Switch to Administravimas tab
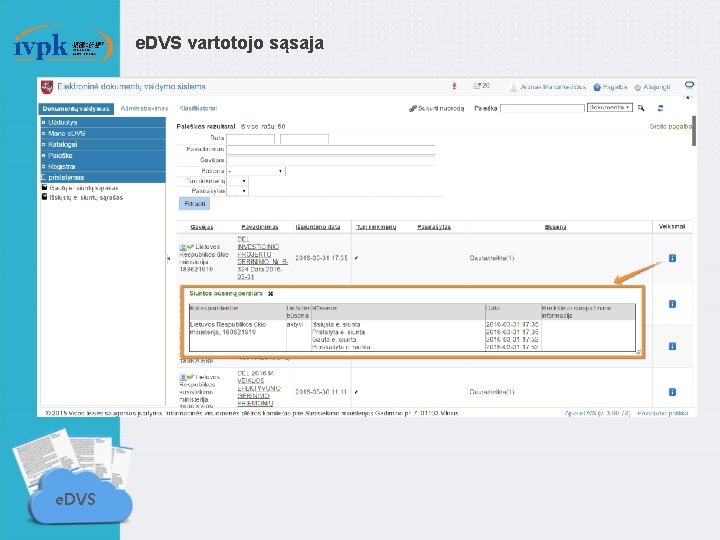 [144, 109]
